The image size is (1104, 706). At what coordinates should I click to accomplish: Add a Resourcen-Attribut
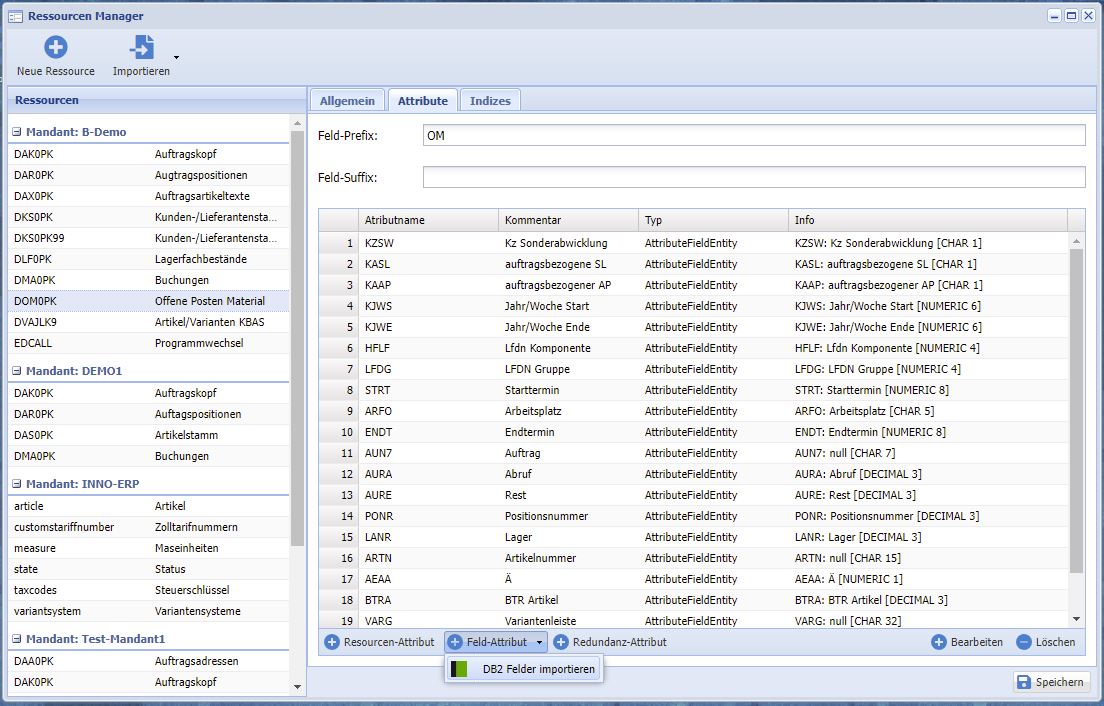(379, 642)
